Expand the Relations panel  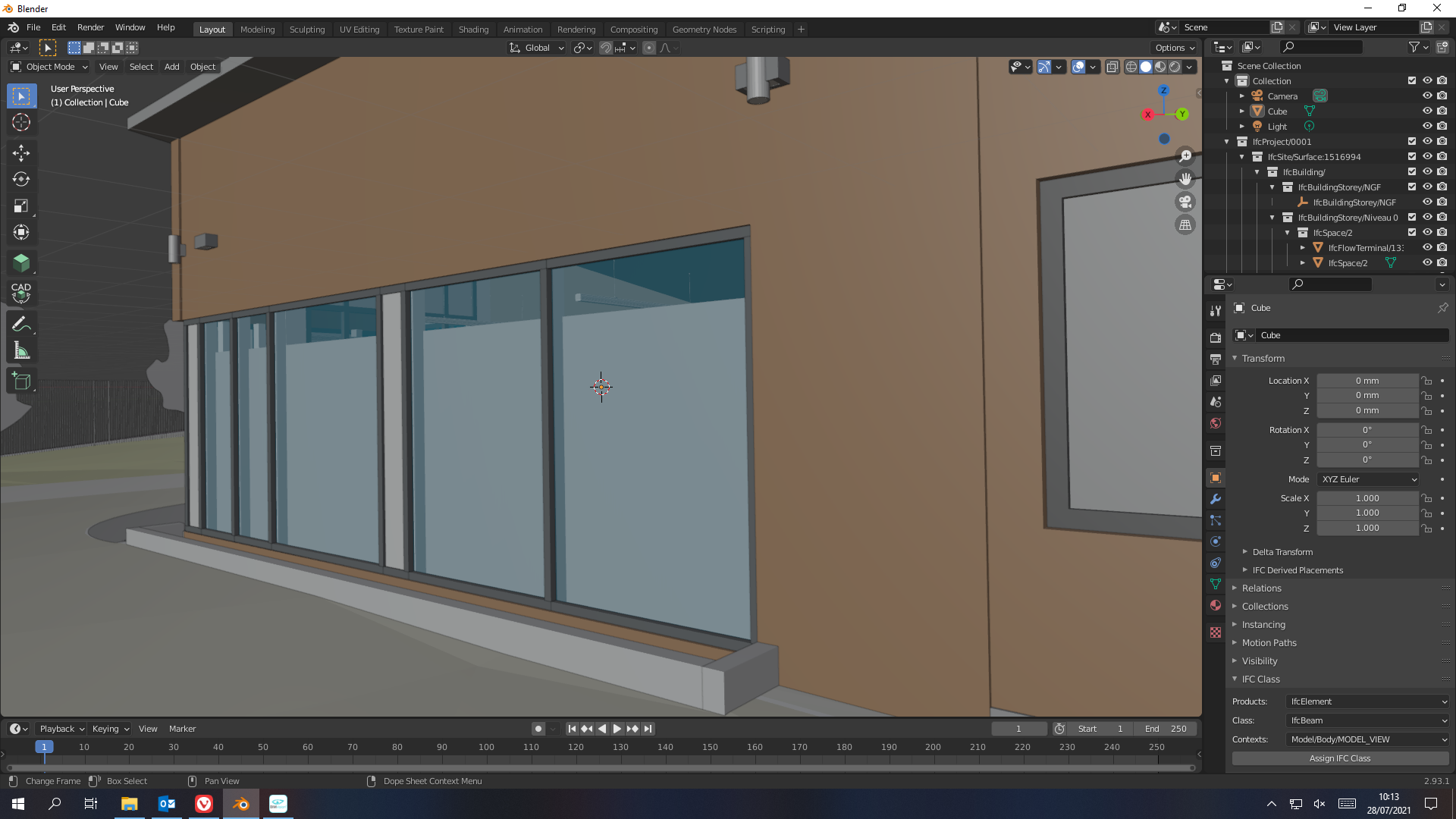1261,588
